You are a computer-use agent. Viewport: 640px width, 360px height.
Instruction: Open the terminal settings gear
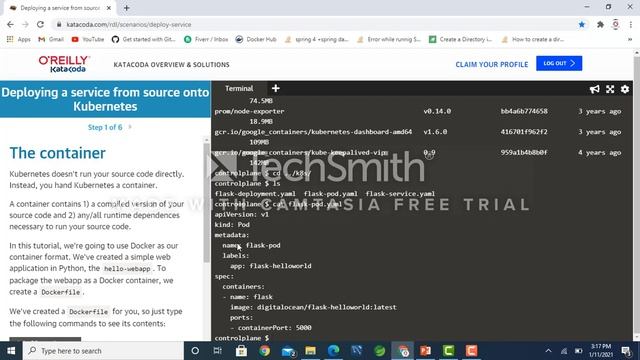point(625,89)
